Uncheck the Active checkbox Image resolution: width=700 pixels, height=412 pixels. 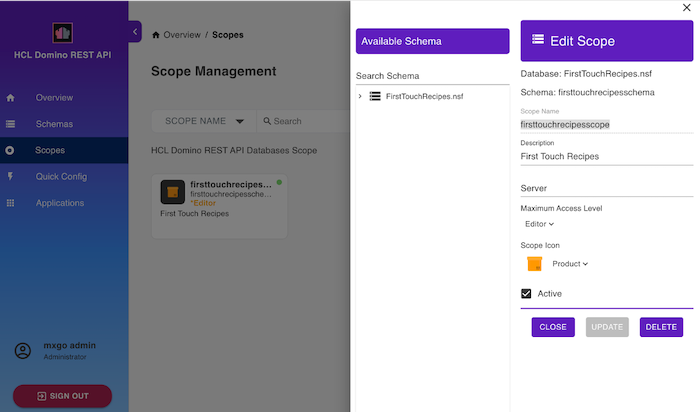tap(526, 293)
